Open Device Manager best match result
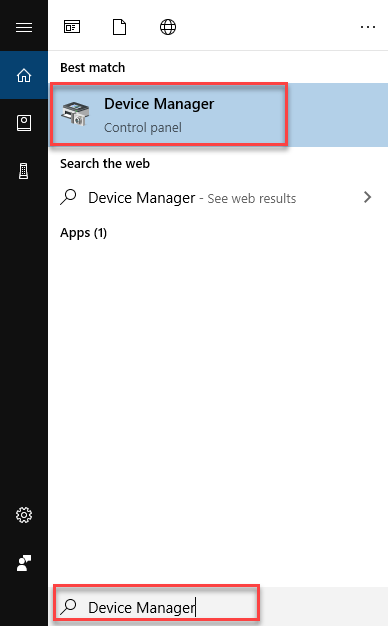The height and width of the screenshot is (626, 388). [x=218, y=115]
